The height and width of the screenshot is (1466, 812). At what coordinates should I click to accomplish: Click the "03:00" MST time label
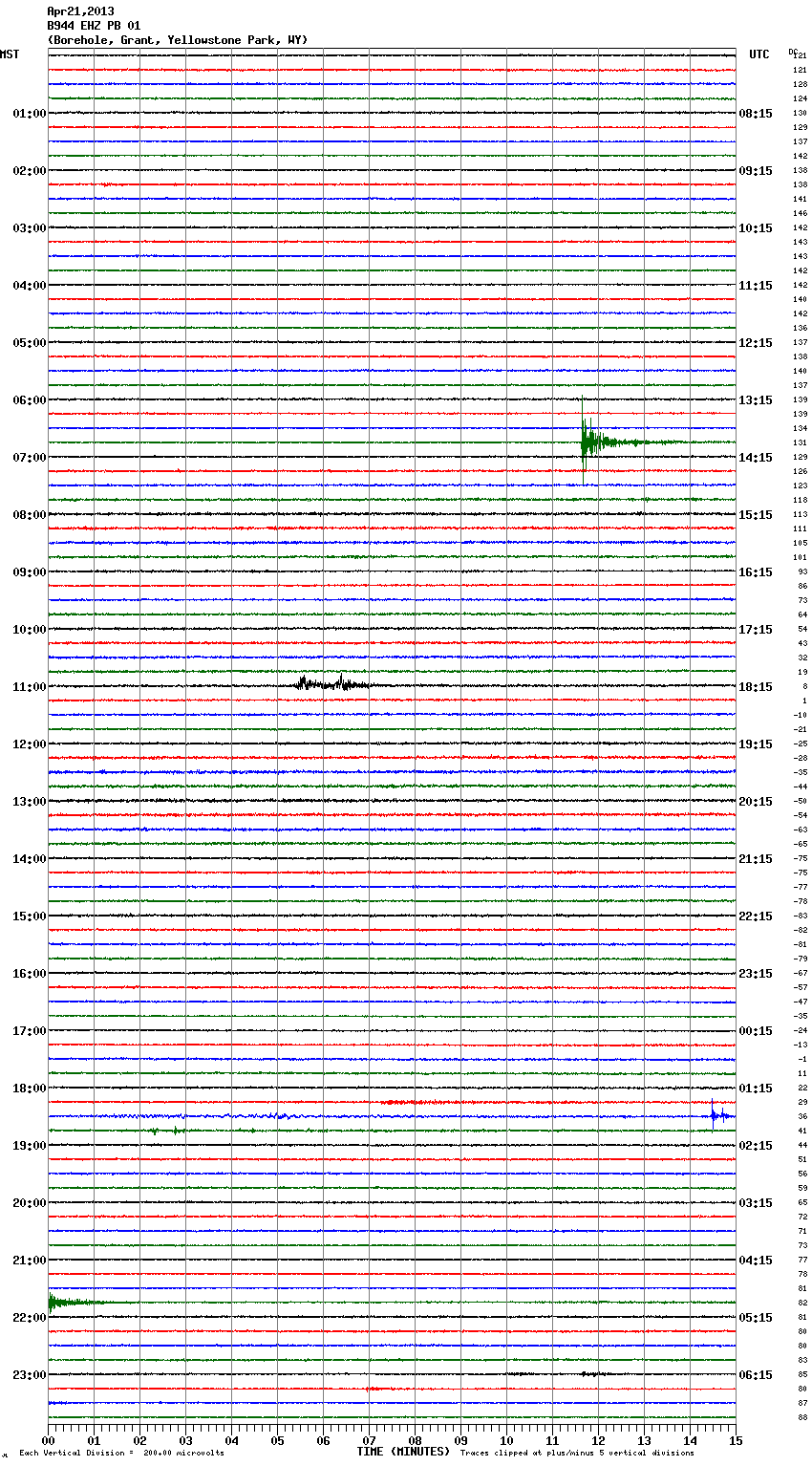(x=30, y=228)
